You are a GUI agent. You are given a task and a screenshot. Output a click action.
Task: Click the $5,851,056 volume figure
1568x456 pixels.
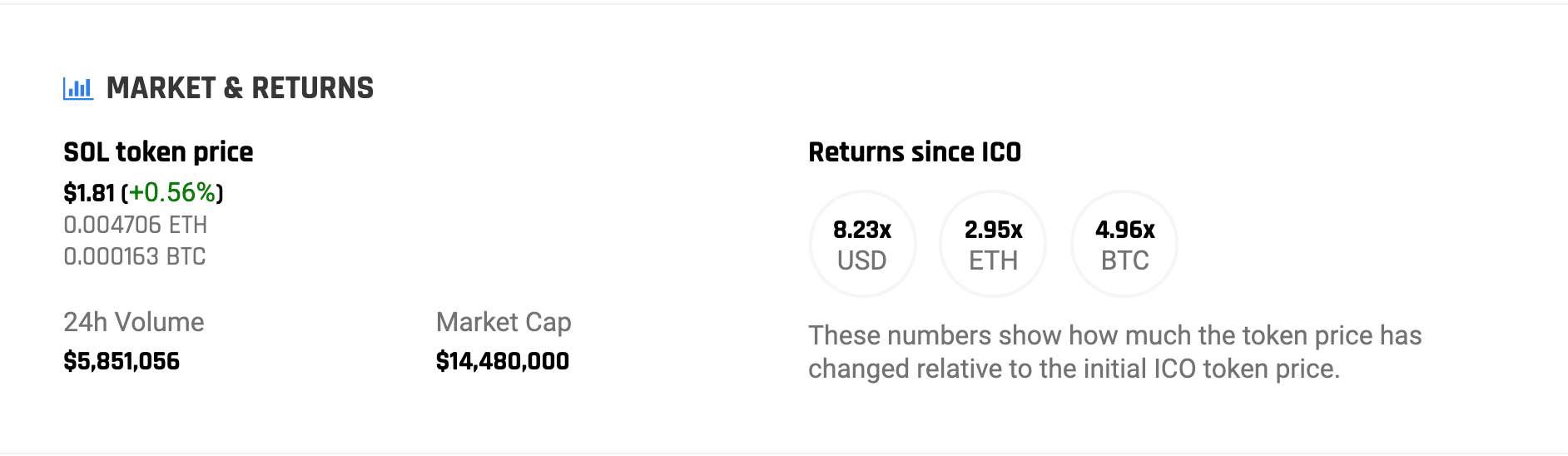point(122,361)
